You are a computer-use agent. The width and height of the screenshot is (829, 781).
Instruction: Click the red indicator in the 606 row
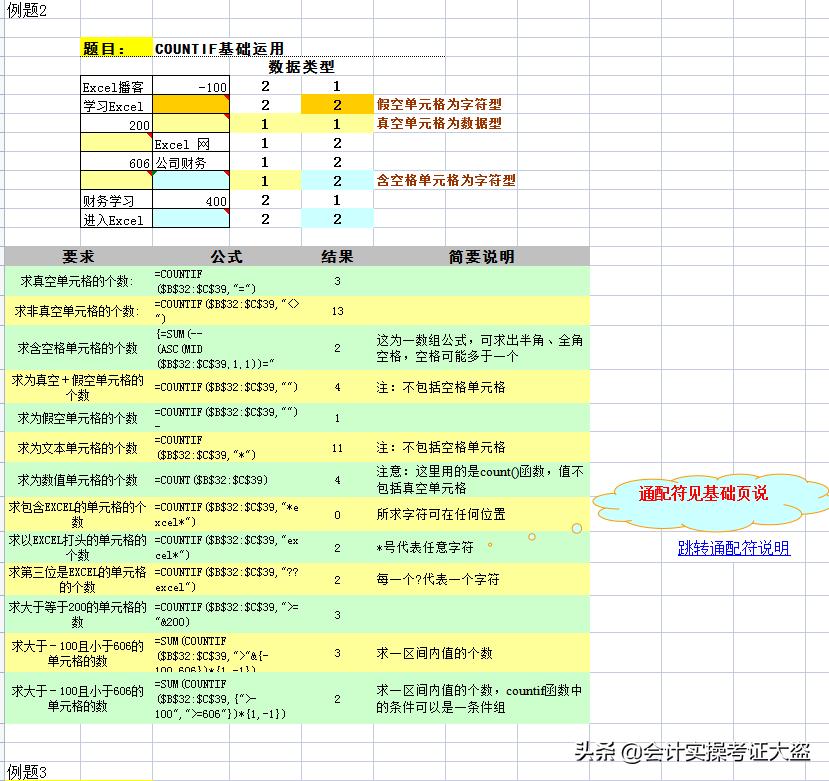pyautogui.click(x=149, y=171)
